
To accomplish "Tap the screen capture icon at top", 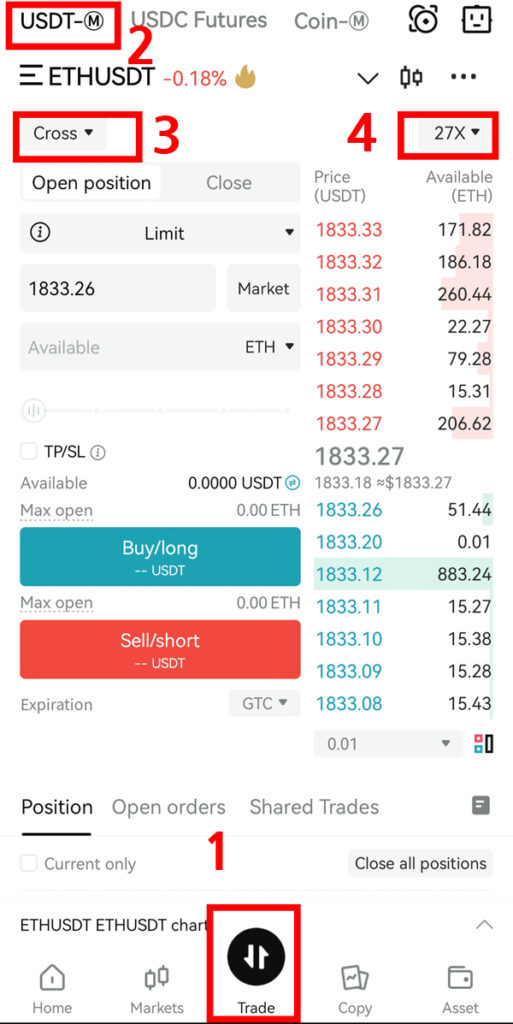I will [x=423, y=20].
